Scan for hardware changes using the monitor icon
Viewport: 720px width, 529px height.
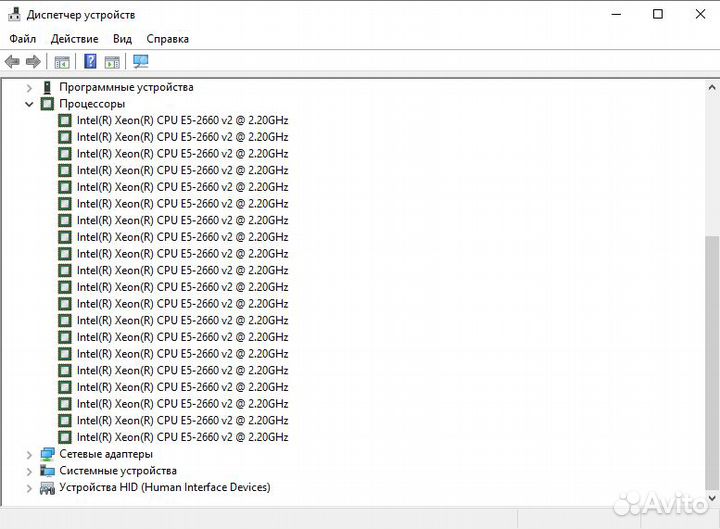pos(141,61)
